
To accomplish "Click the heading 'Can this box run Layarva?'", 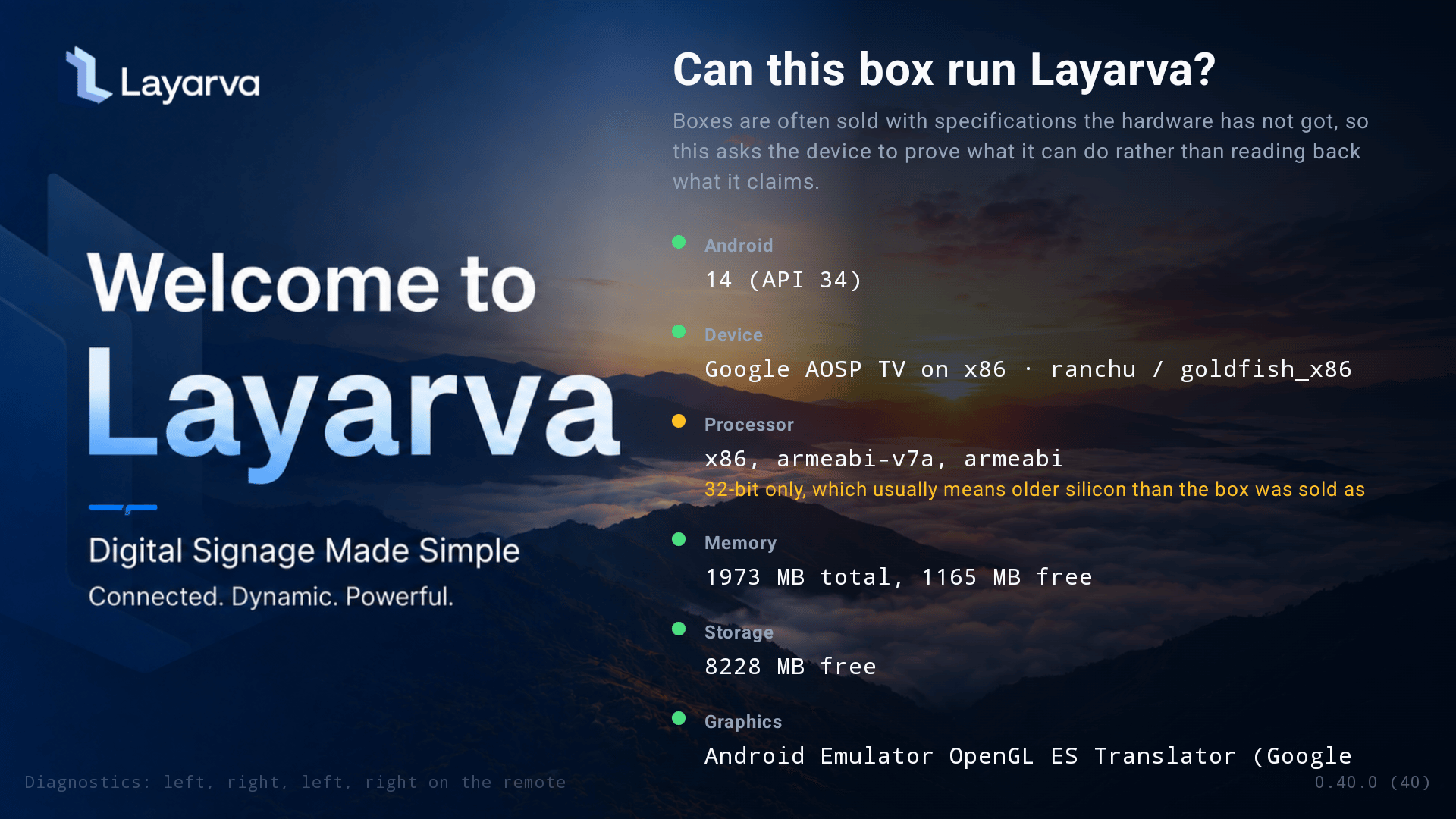I will point(944,70).
